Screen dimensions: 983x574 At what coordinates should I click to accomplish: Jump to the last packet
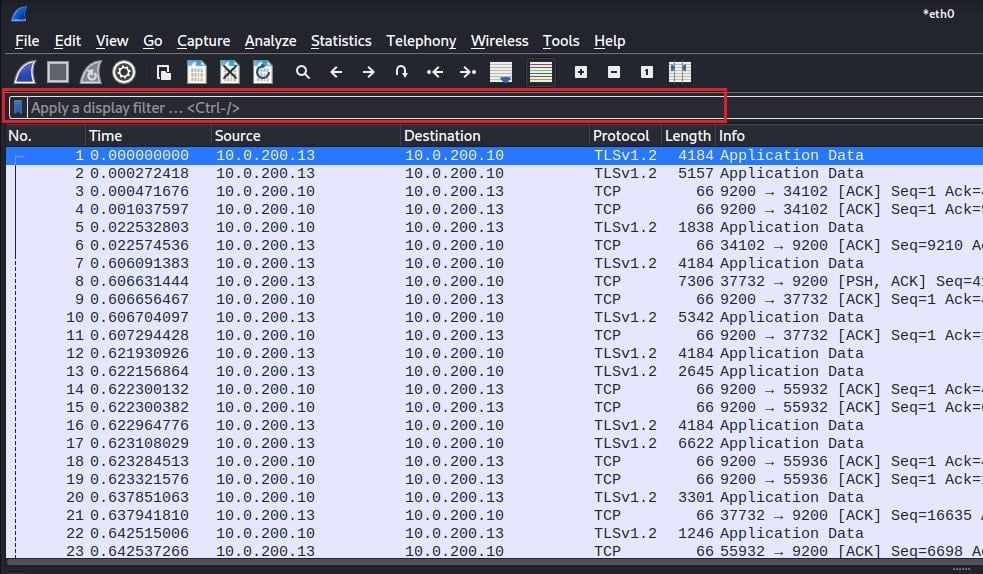[x=468, y=72]
